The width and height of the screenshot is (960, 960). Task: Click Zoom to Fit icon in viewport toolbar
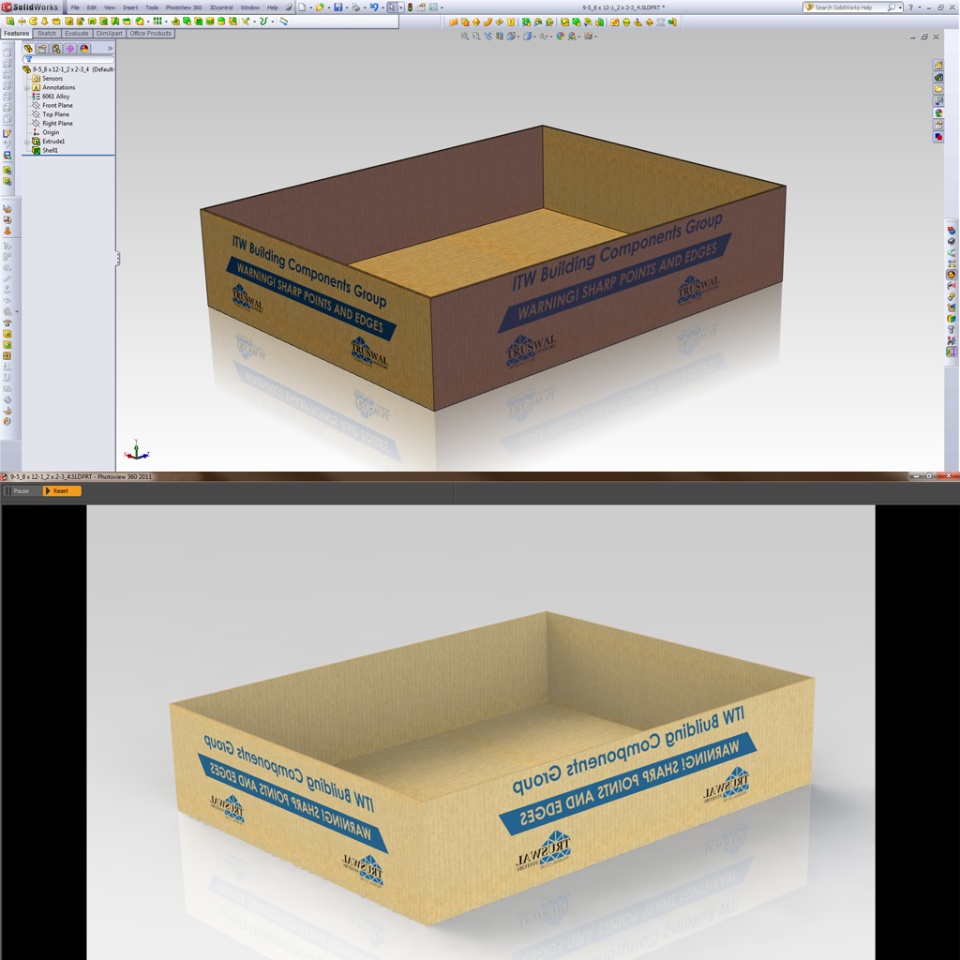point(465,36)
